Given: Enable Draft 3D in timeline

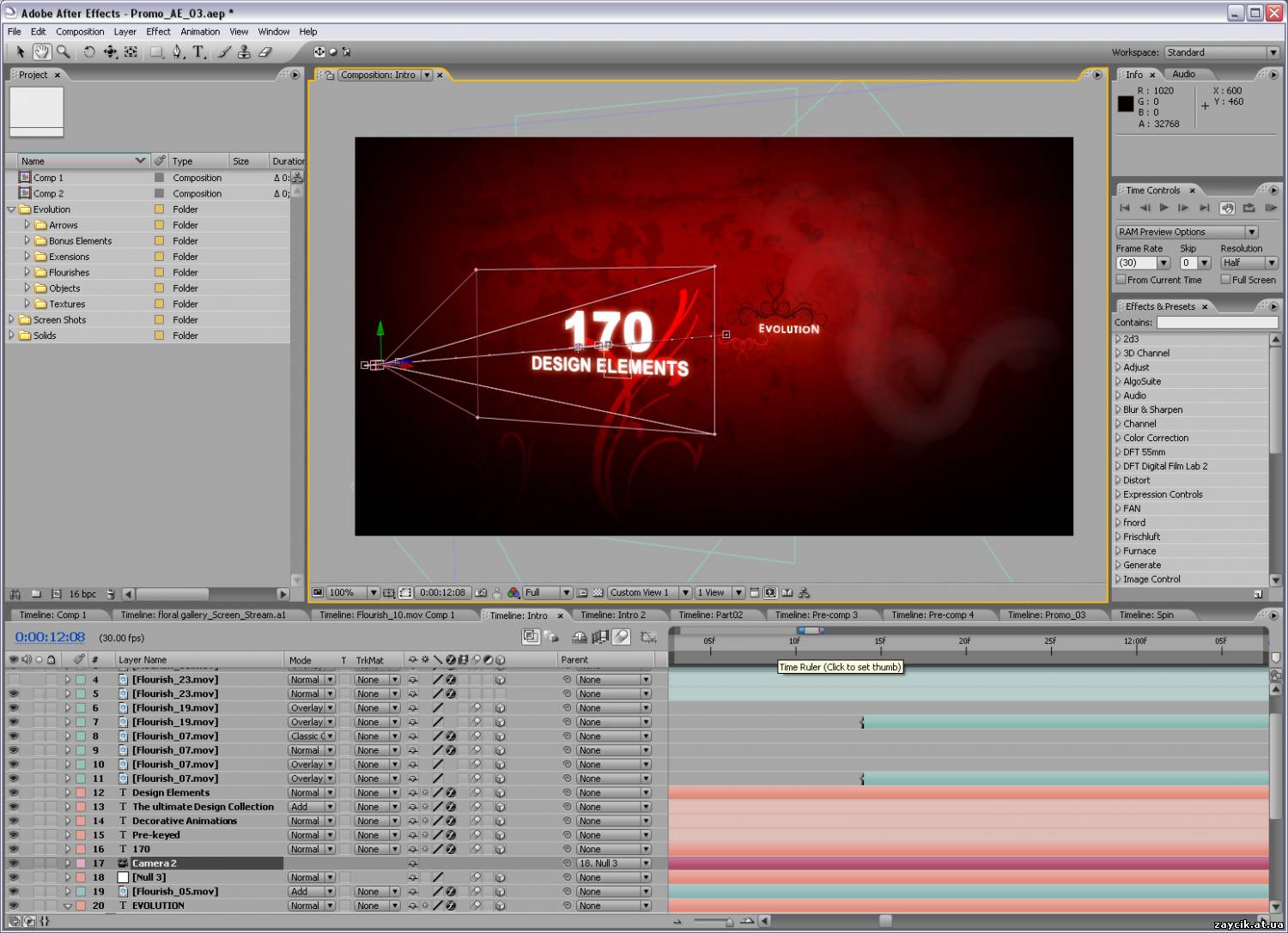Looking at the screenshot, I should (551, 637).
